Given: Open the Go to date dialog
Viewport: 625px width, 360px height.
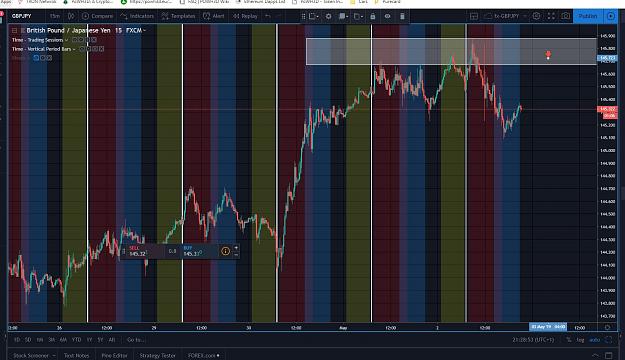Looking at the screenshot, I should tap(136, 340).
